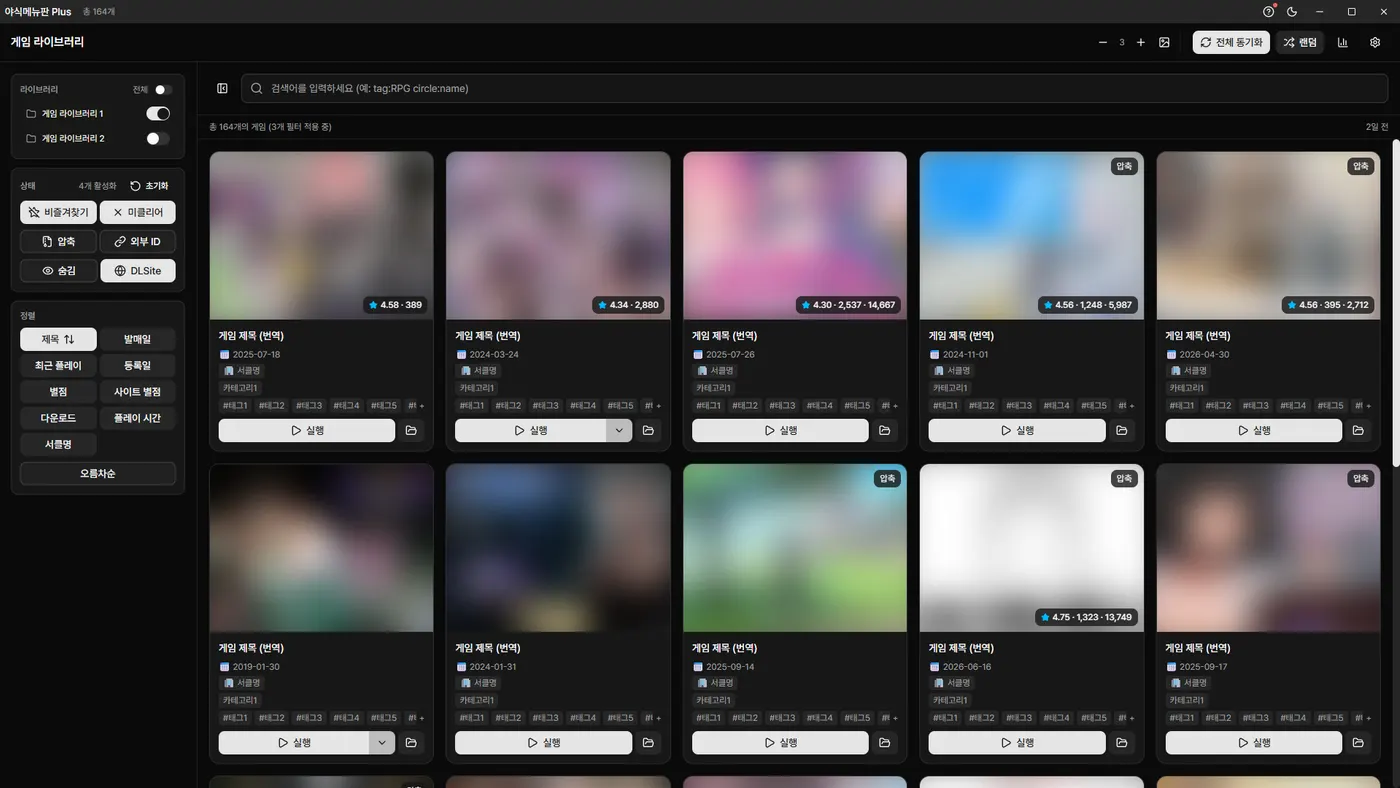This screenshot has width=1400, height=788.
Task: Toggle the 압축 status filter
Action: click(58, 241)
